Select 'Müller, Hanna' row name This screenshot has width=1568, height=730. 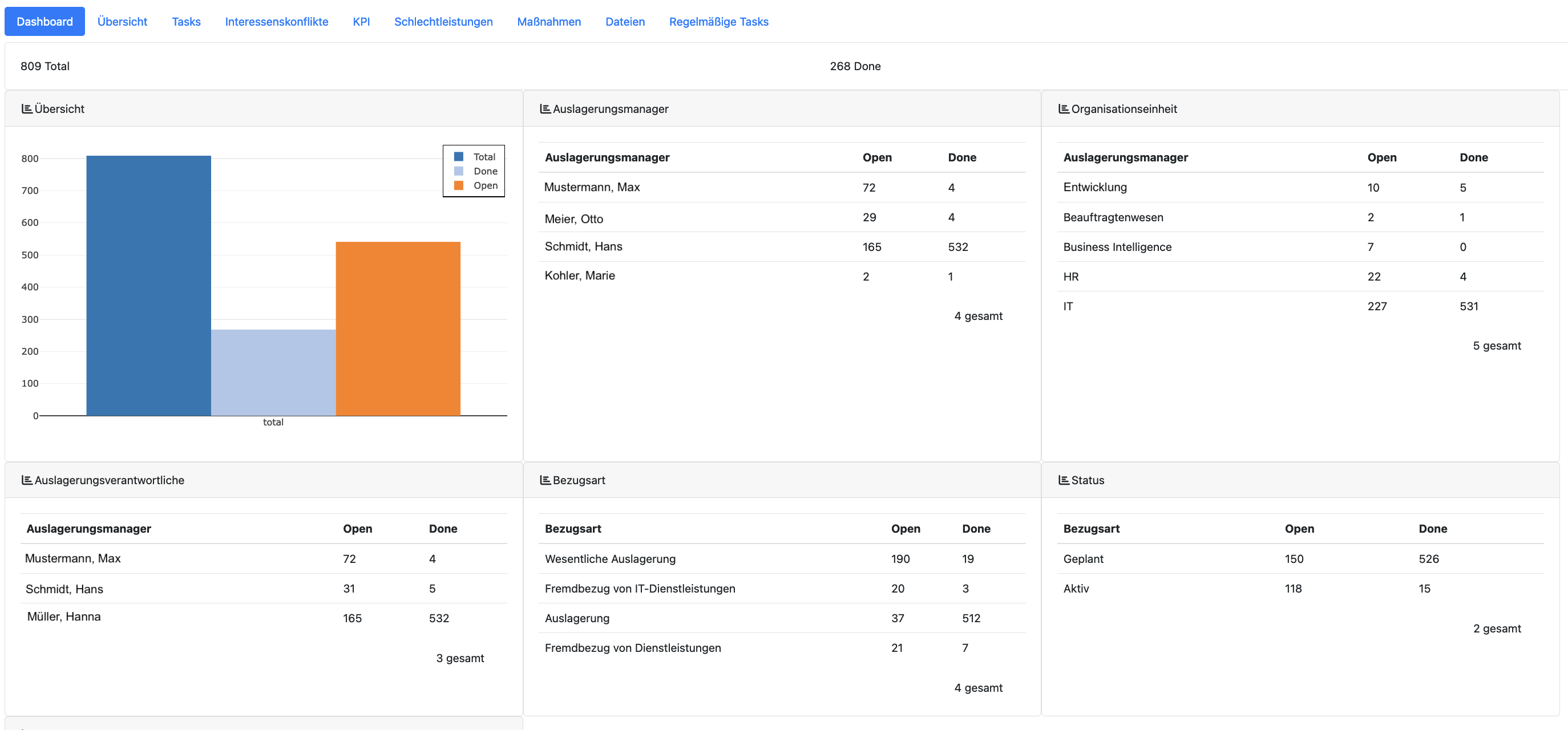64,617
